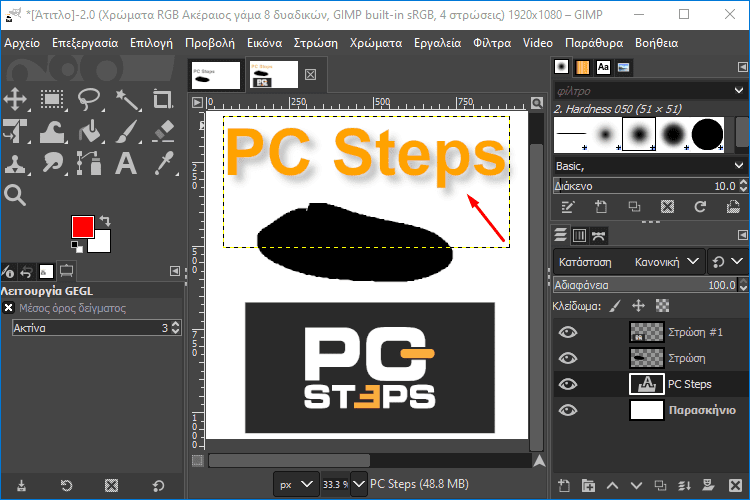Select the Free Select lasso tool
The image size is (750, 500).
[x=89, y=100]
